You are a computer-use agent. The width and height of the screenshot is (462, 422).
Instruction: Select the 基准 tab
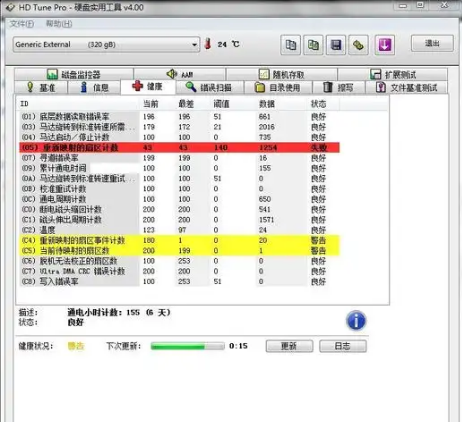[41, 87]
